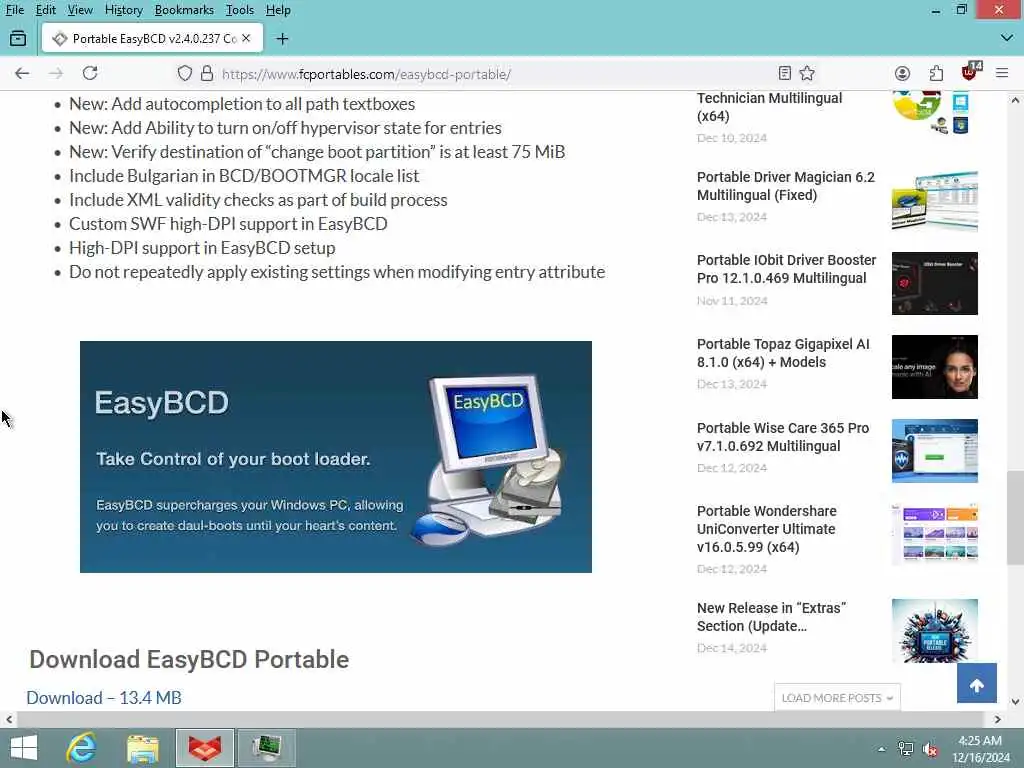Click the scrollbar down arrow
Image resolution: width=1024 pixels, height=768 pixels.
click(x=1015, y=703)
